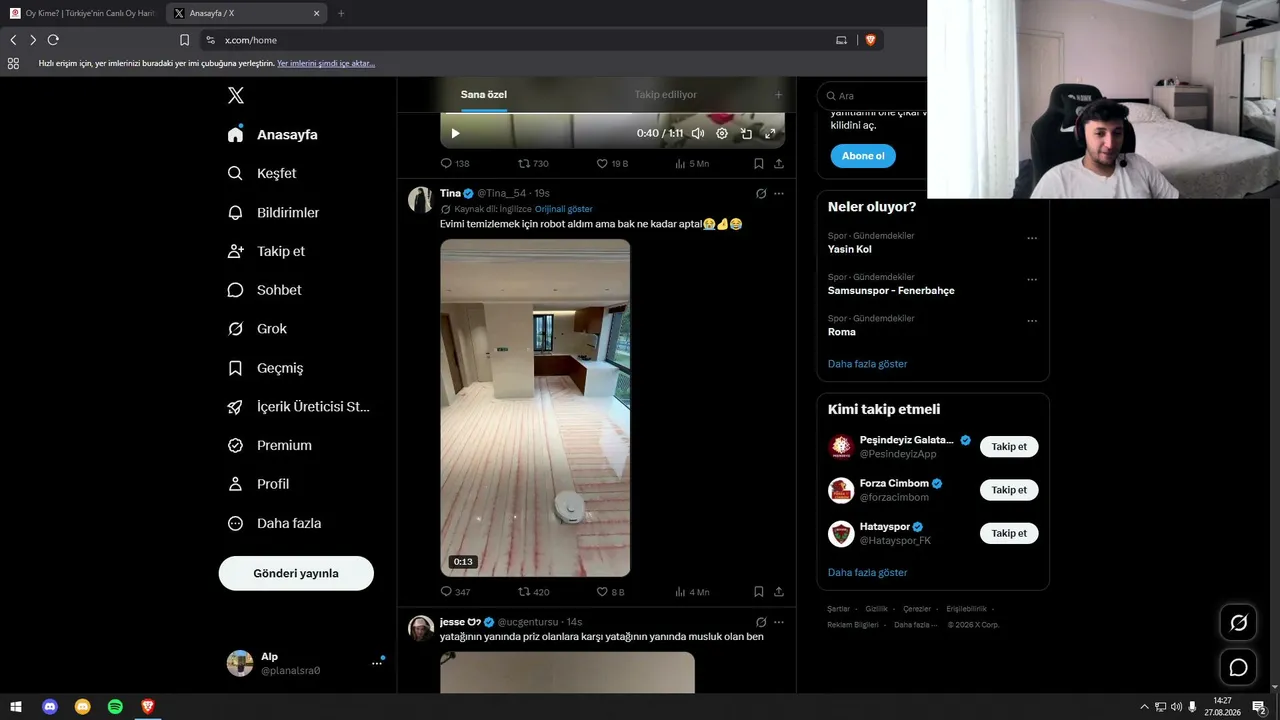1280x720 pixels.
Task: Like the top post with 19 B likes
Action: 612,163
